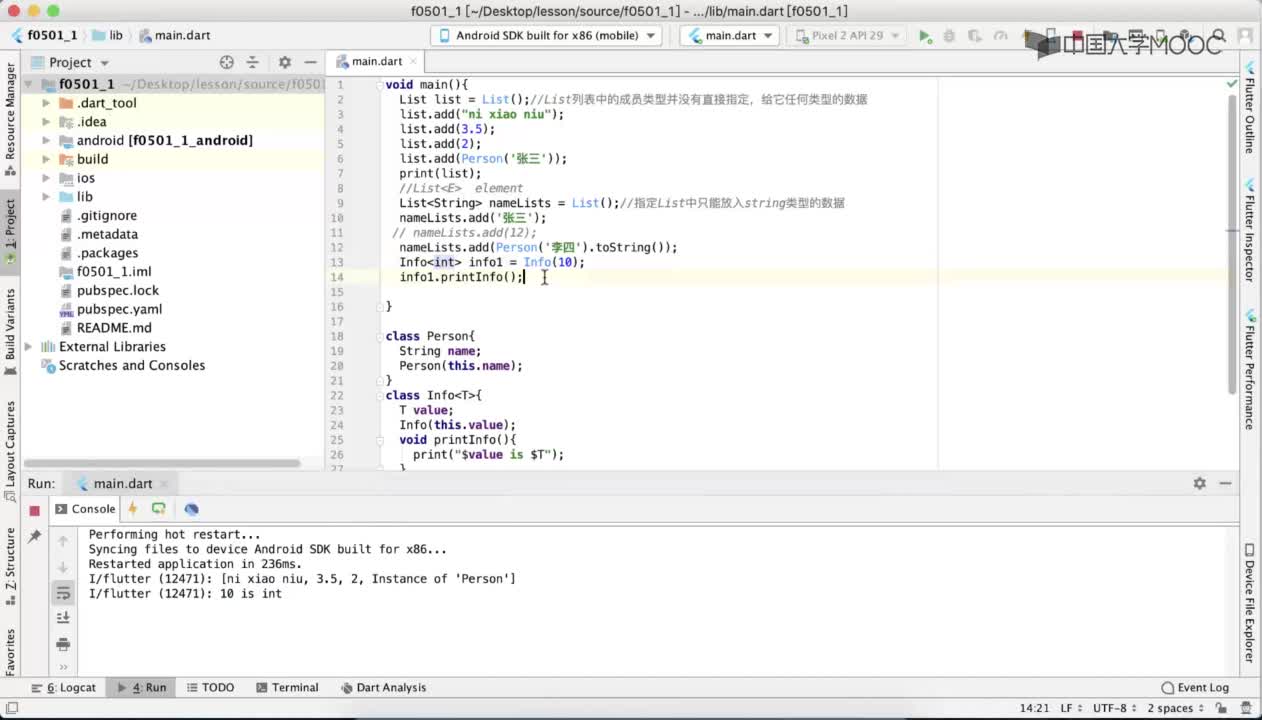Trigger Flutter hot reload lightning icon
1262x720 pixels.
click(x=132, y=509)
